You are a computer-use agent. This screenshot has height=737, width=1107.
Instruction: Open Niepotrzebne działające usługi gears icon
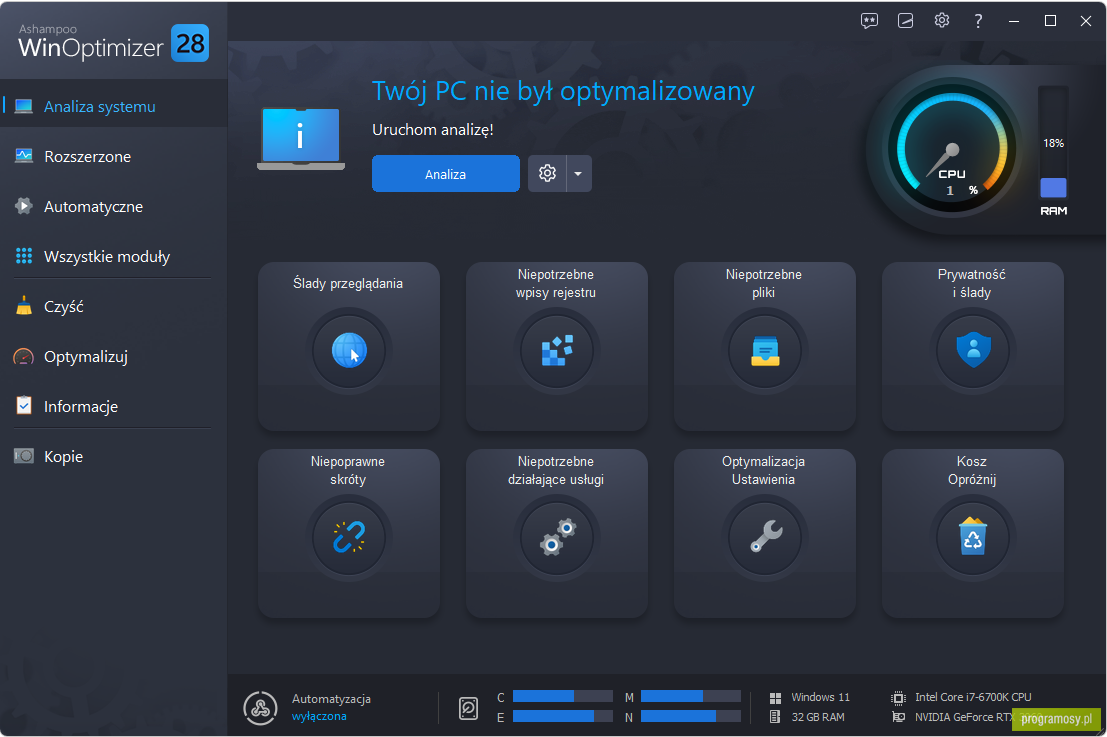(x=556, y=537)
